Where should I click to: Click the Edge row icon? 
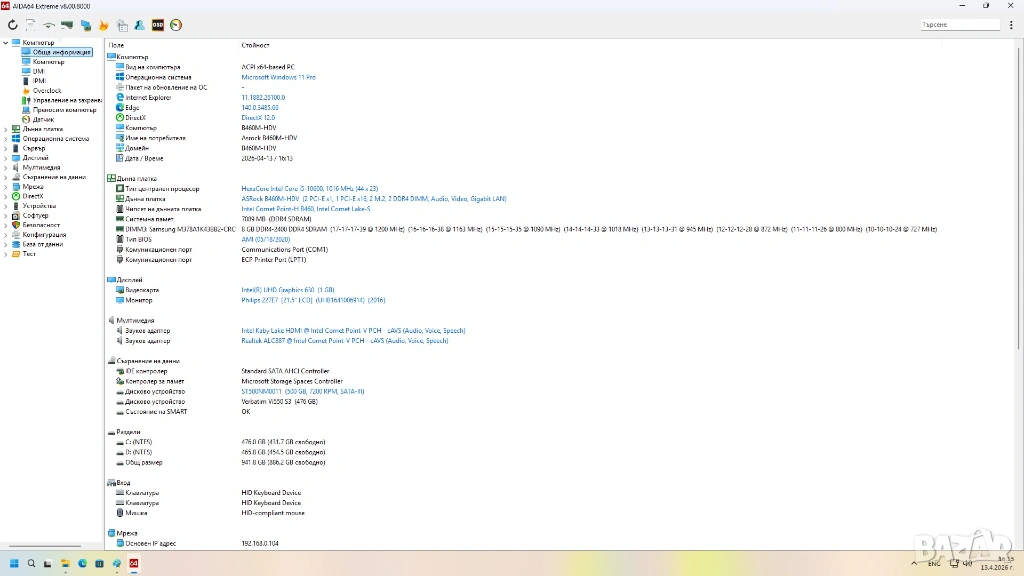(x=120, y=107)
